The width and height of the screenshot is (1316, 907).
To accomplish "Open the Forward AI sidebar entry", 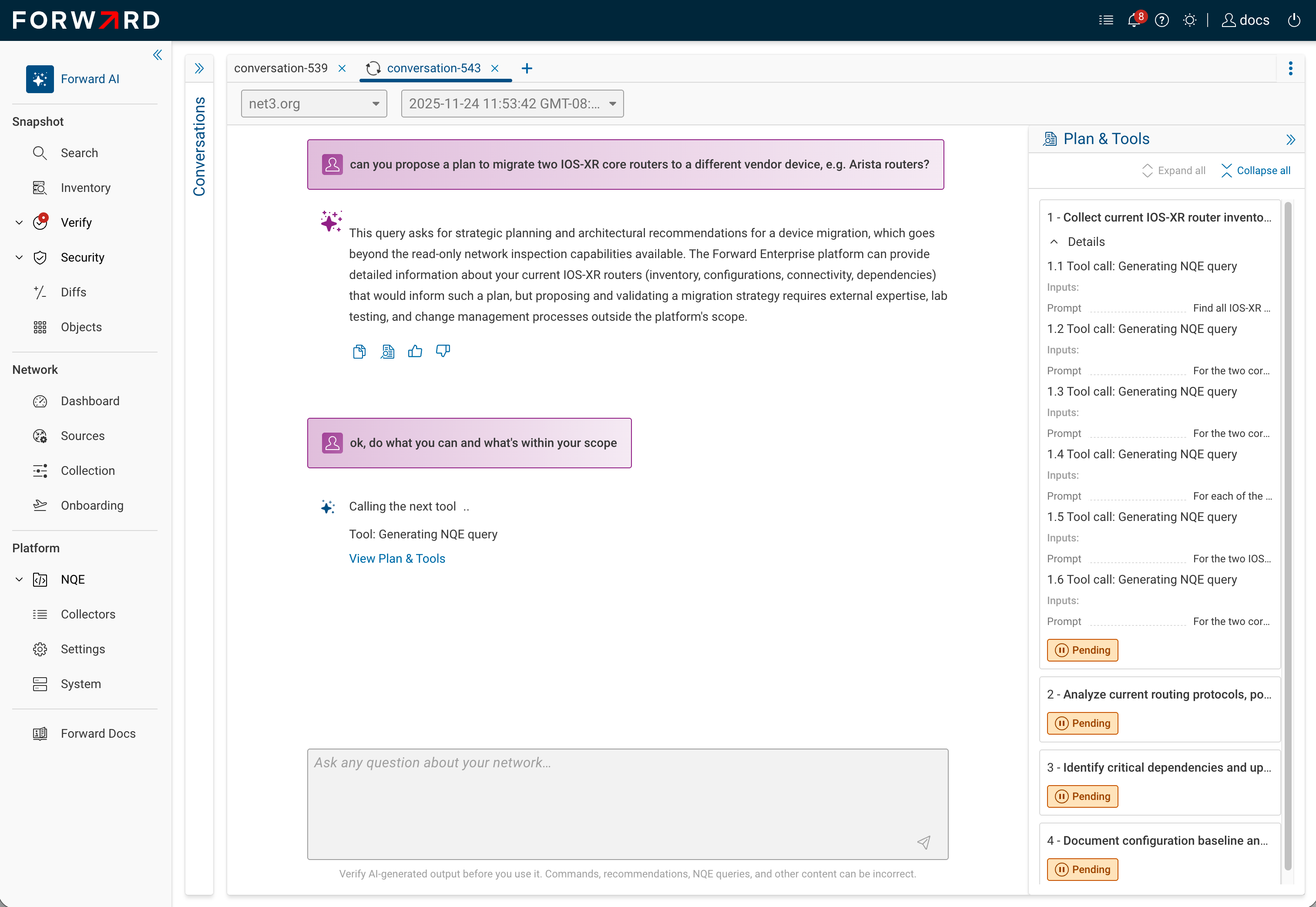I will click(73, 79).
